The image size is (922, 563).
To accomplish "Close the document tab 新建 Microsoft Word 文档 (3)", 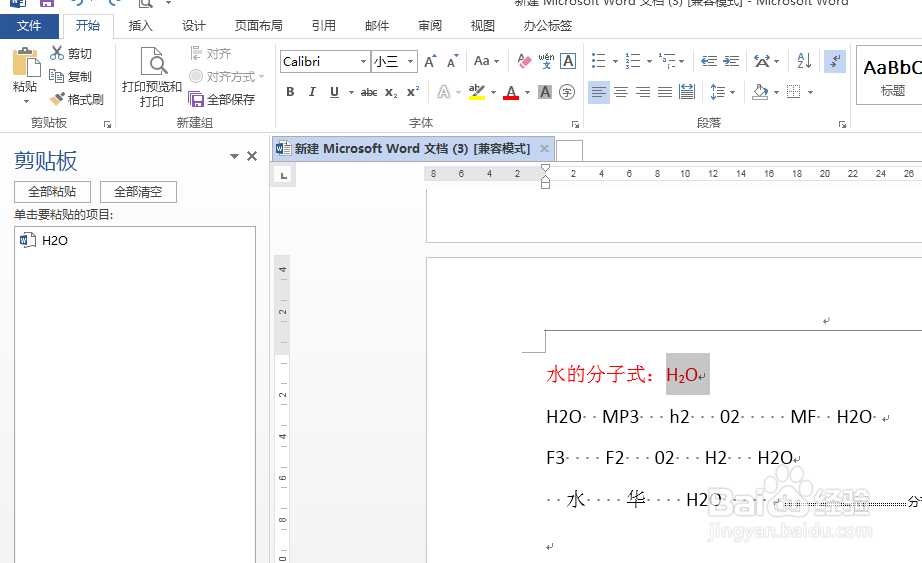I will click(544, 148).
